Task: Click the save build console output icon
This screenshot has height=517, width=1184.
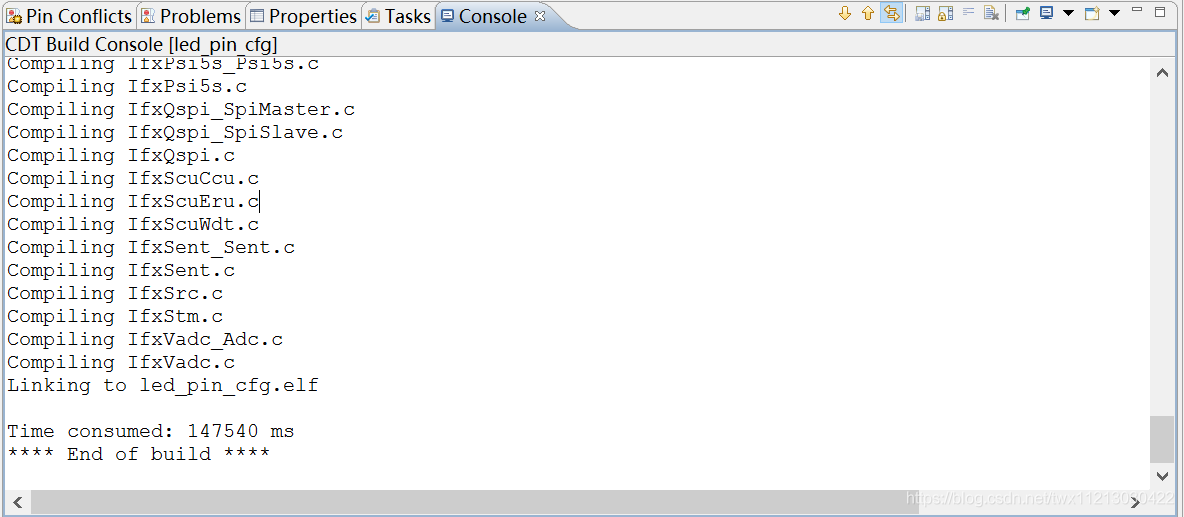Action: [x=922, y=14]
